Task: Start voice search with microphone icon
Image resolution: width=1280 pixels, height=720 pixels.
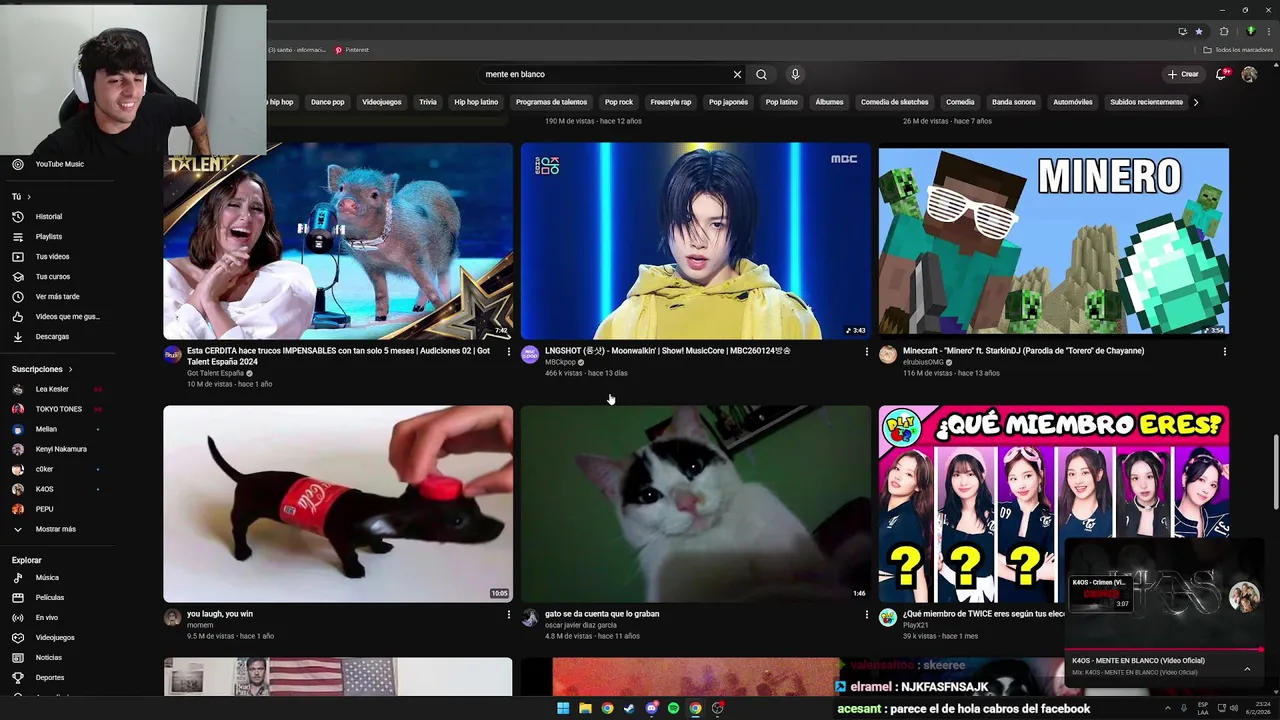Action: 795,74
